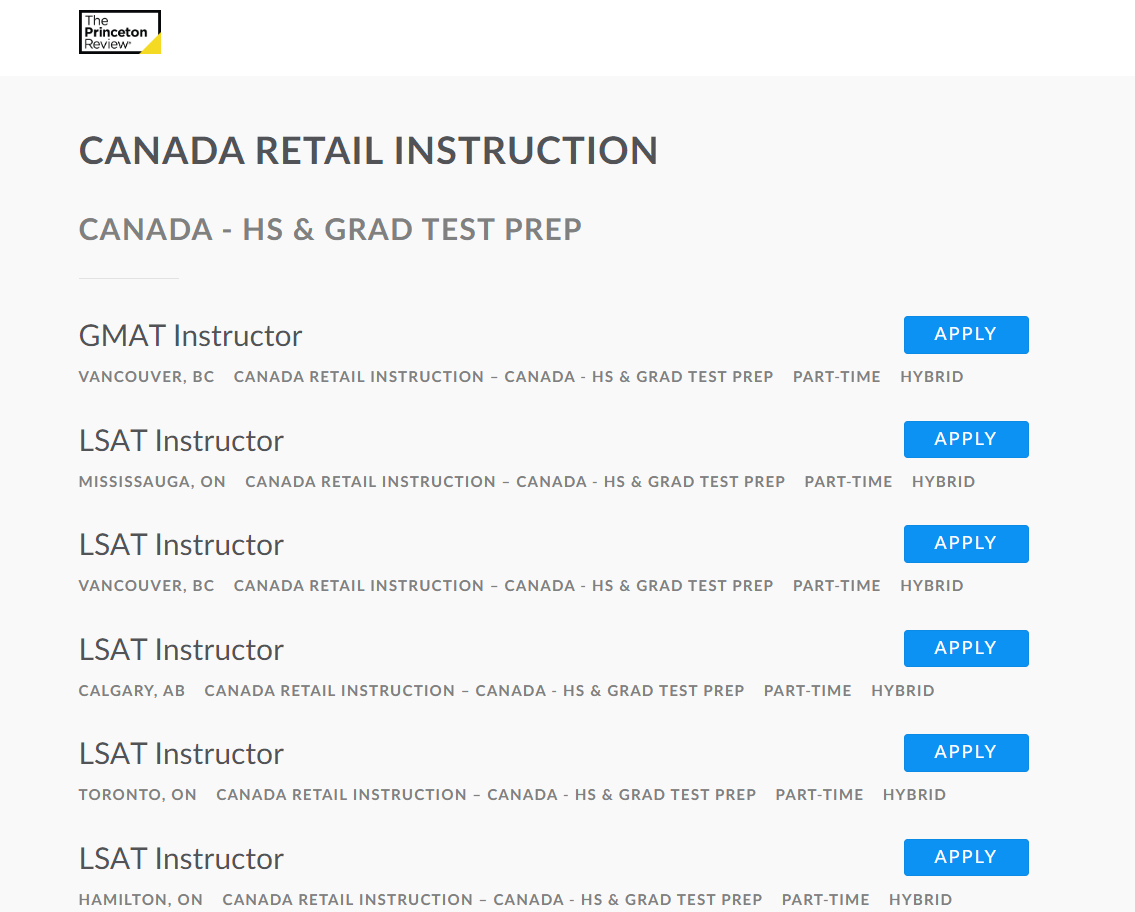1135x912 pixels.
Task: Open the Toronto LSAT Instructor job title
Action: (181, 754)
